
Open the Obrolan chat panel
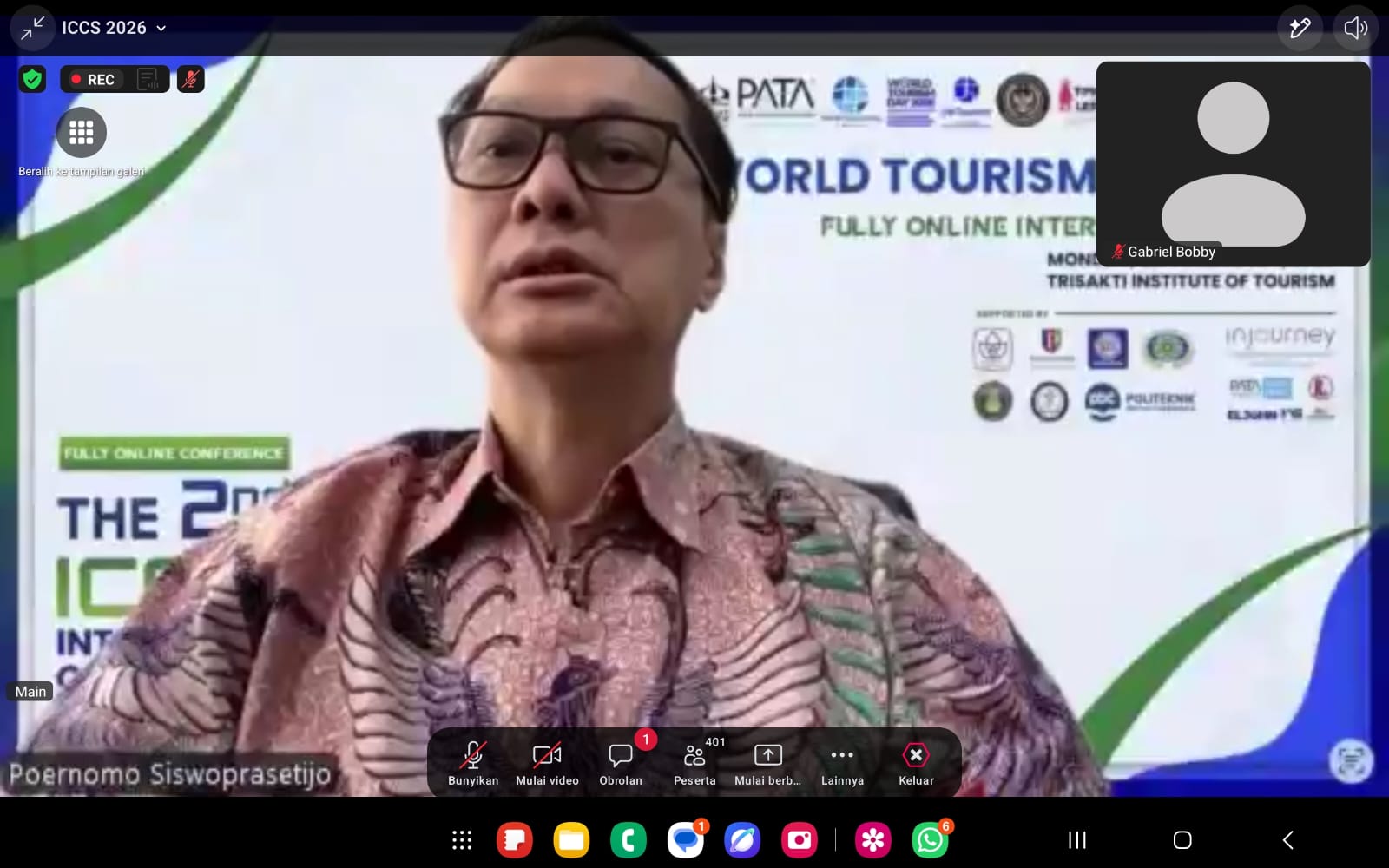pos(621,763)
